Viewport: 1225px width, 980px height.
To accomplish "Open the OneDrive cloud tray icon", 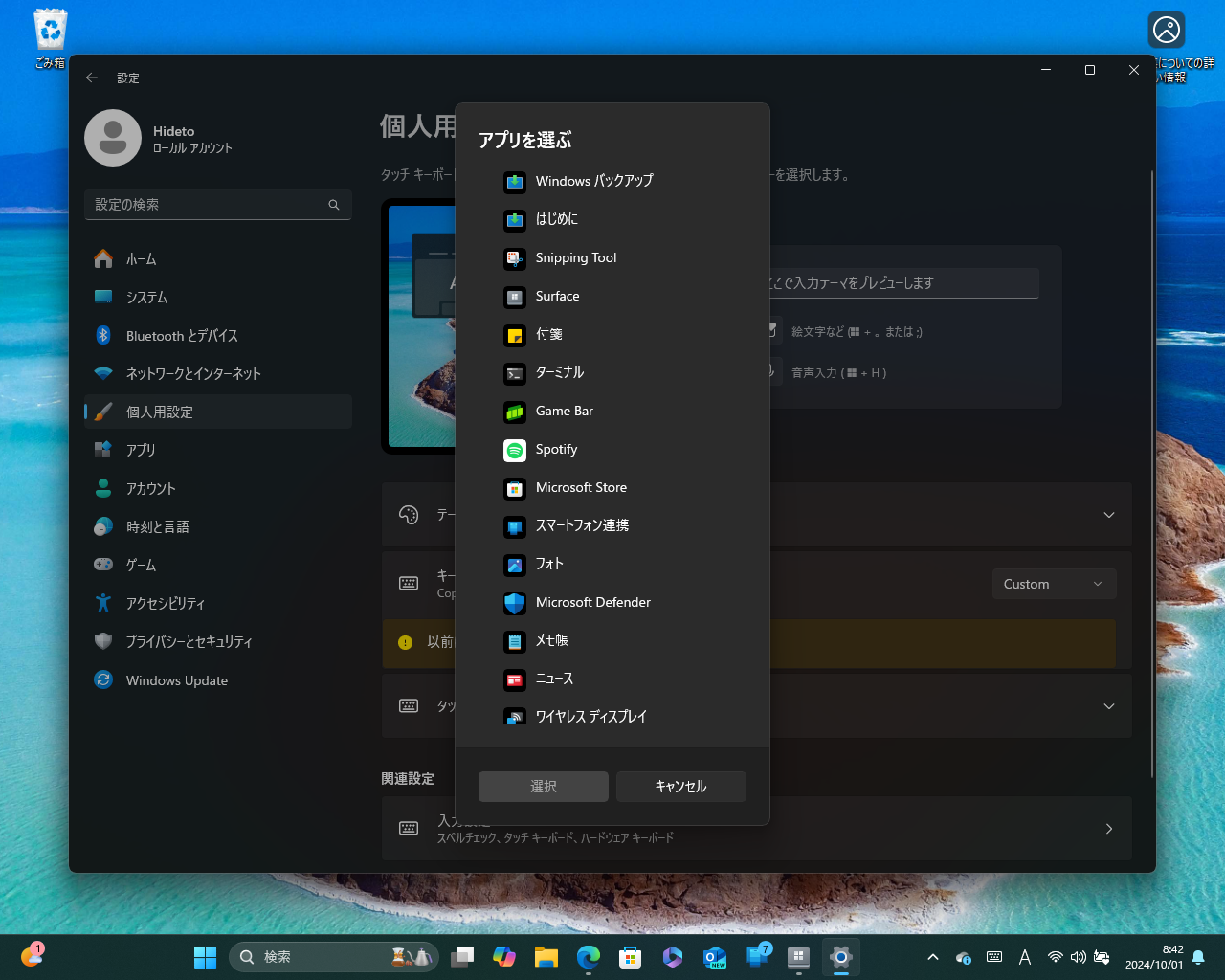I will (x=964, y=957).
